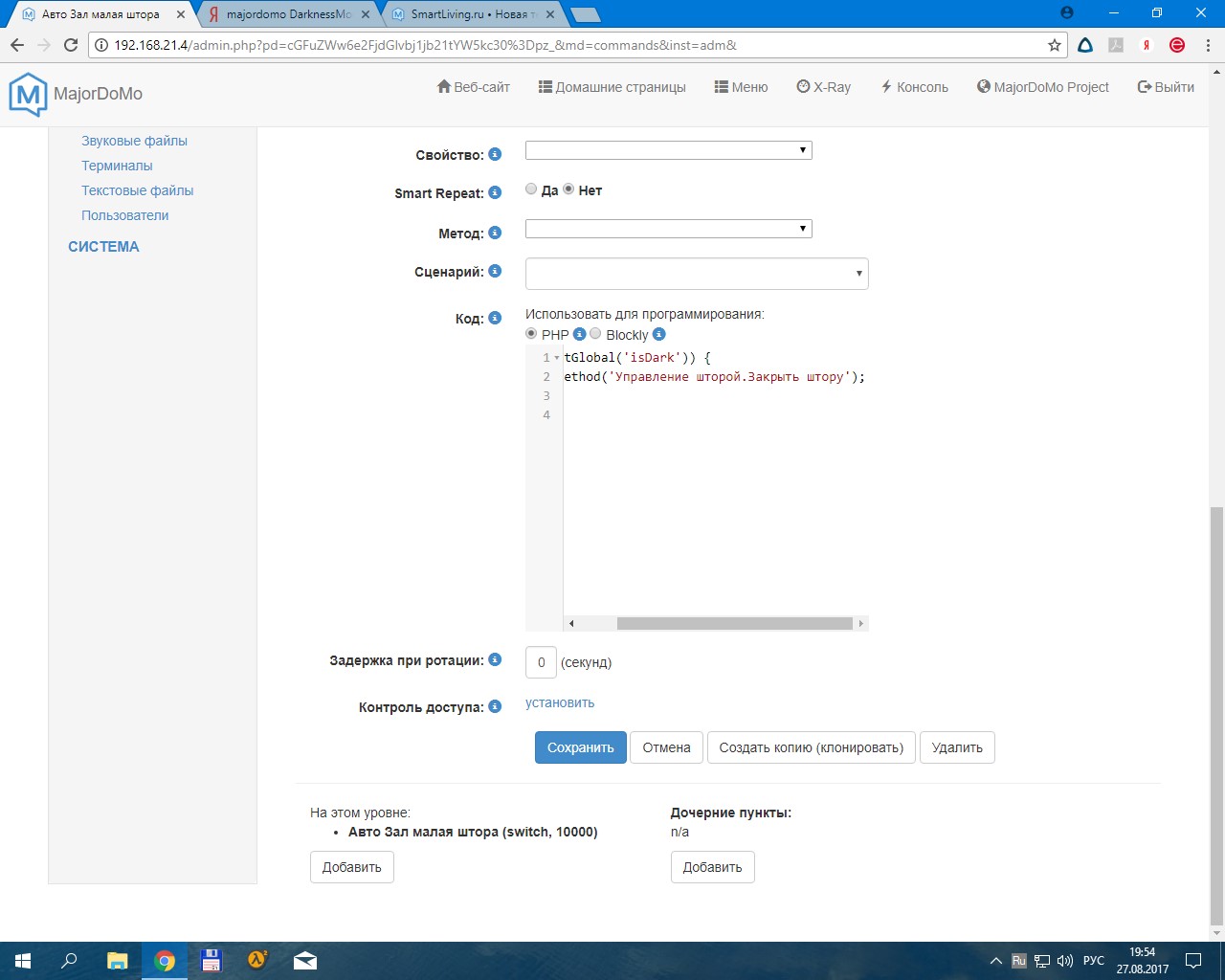Open Chrome's three-dot menu
Screen dimensions: 1225x980
click(1208, 45)
